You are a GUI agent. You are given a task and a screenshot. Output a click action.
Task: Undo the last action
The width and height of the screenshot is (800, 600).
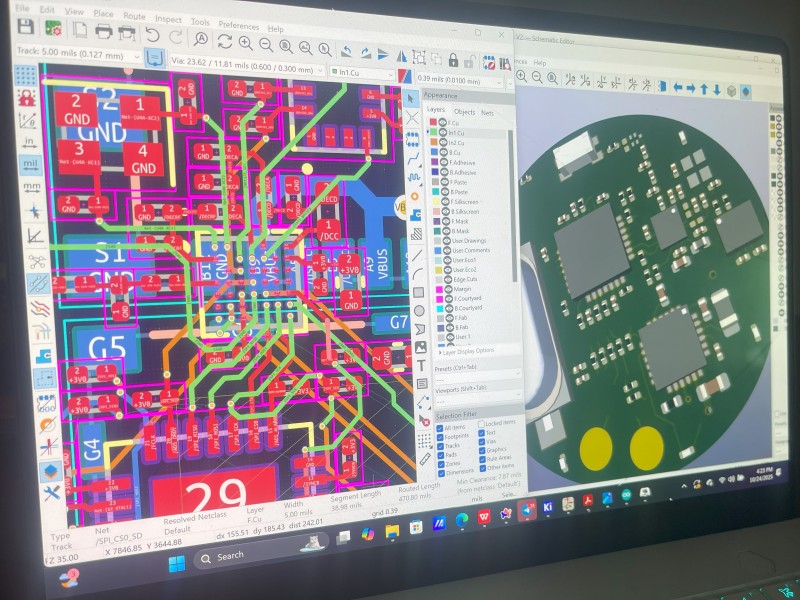point(153,35)
